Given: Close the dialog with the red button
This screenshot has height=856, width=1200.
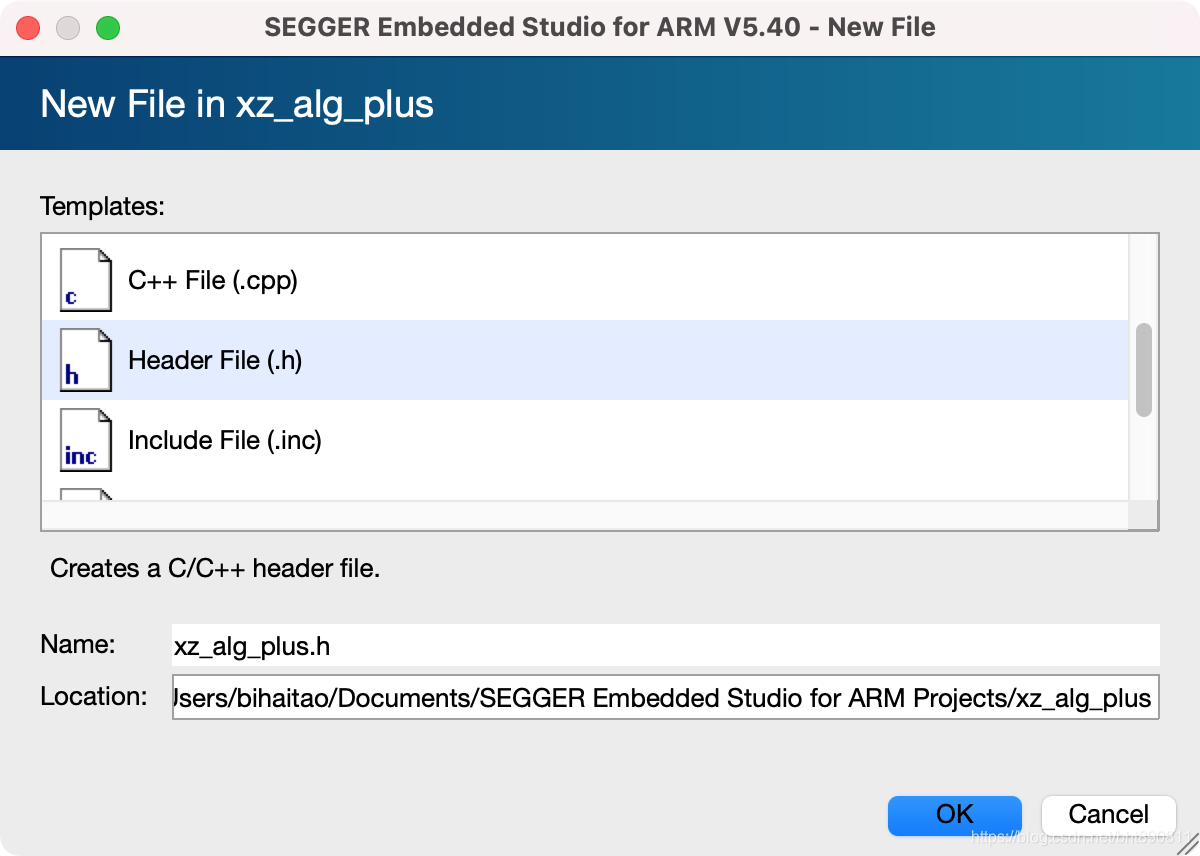Looking at the screenshot, I should pyautogui.click(x=28, y=27).
